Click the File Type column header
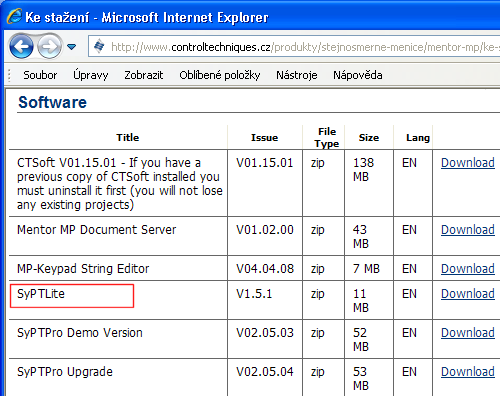Screen dimensions: 500x396 pos(327,137)
